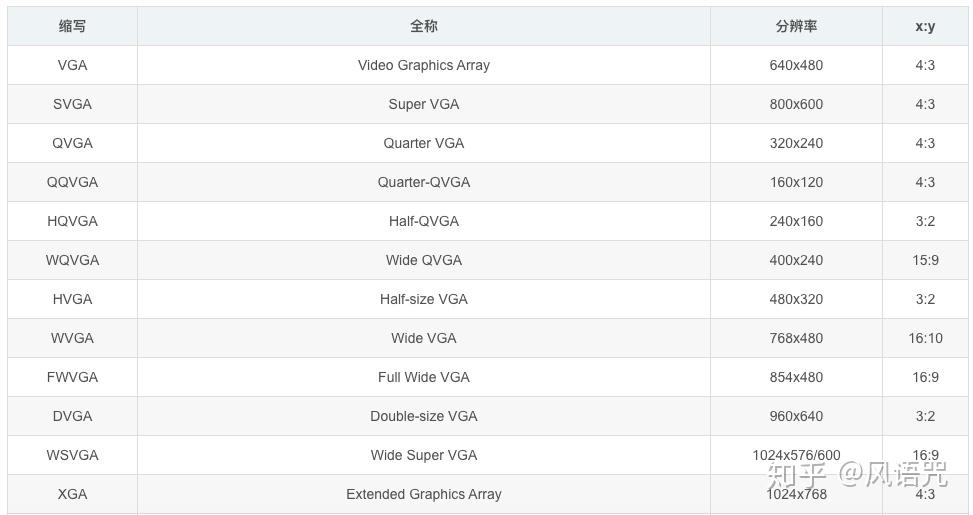The height and width of the screenshot is (515, 973).
Task: Click the Wide Super VGA cell
Action: tap(423, 455)
